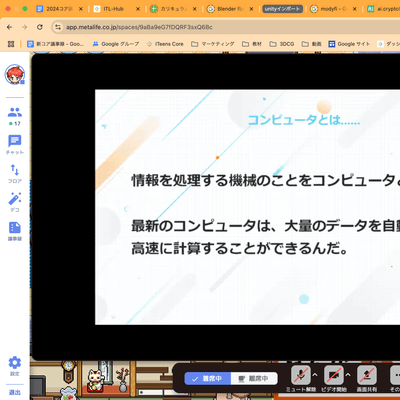Open the 動画 bookmark folder
This screenshot has height=400, width=400.
click(x=312, y=44)
